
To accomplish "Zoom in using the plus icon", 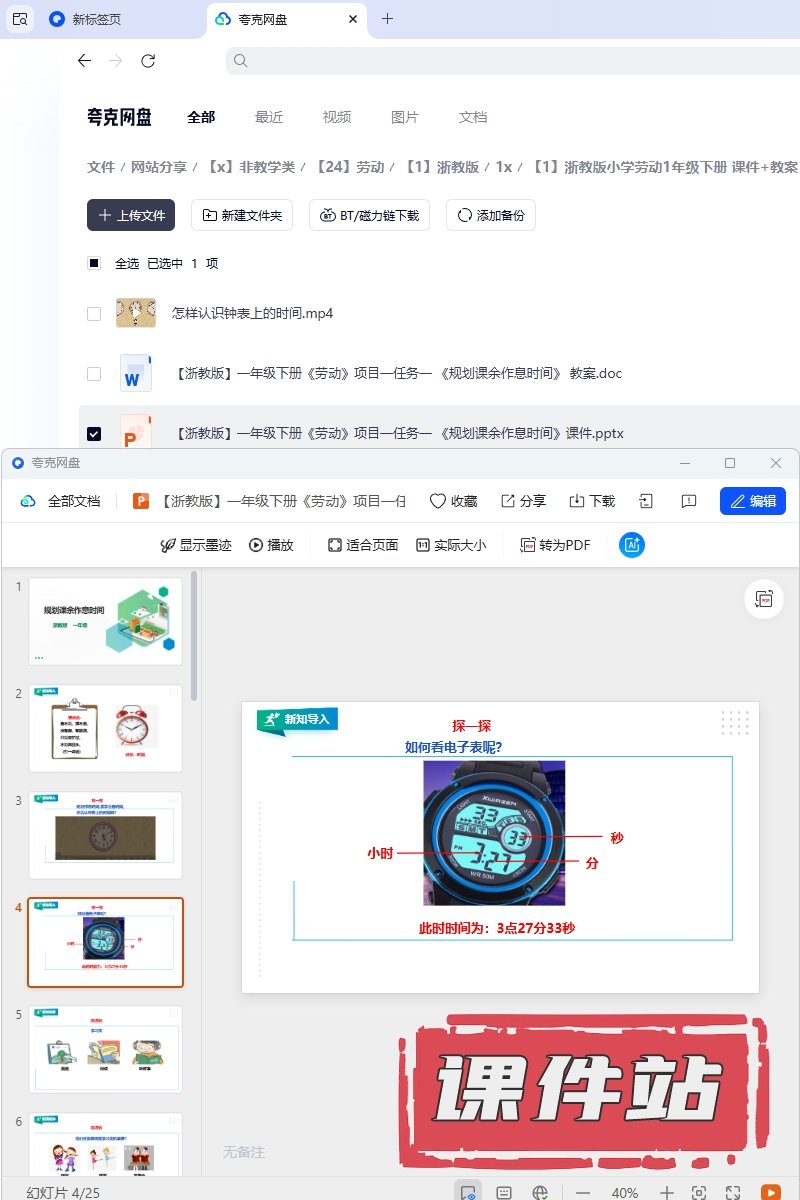I will [x=667, y=1192].
